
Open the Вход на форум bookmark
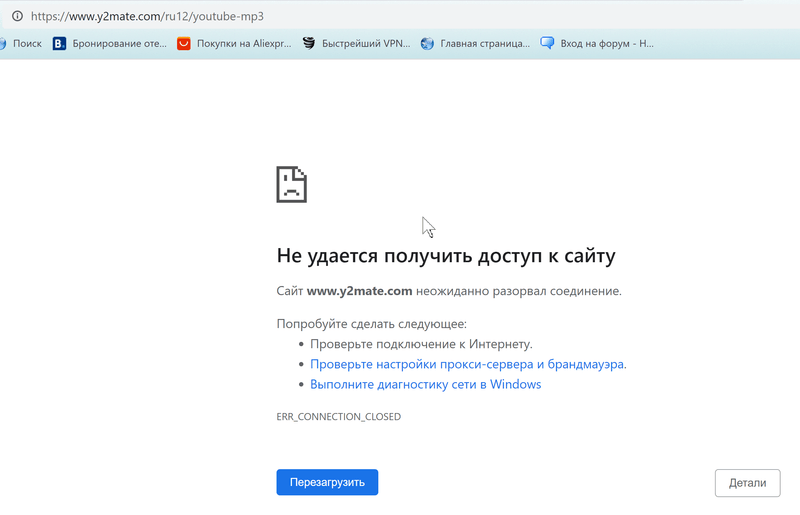pyautogui.click(x=607, y=43)
